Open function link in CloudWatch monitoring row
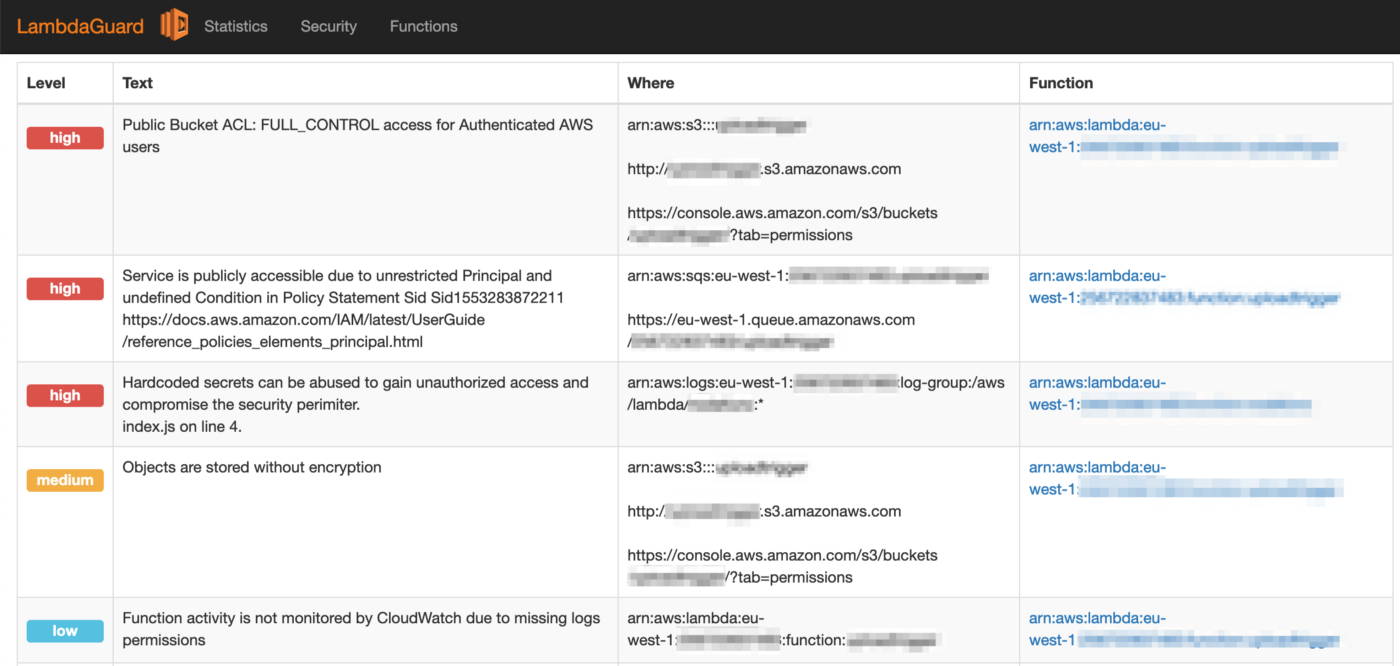 tap(1183, 629)
